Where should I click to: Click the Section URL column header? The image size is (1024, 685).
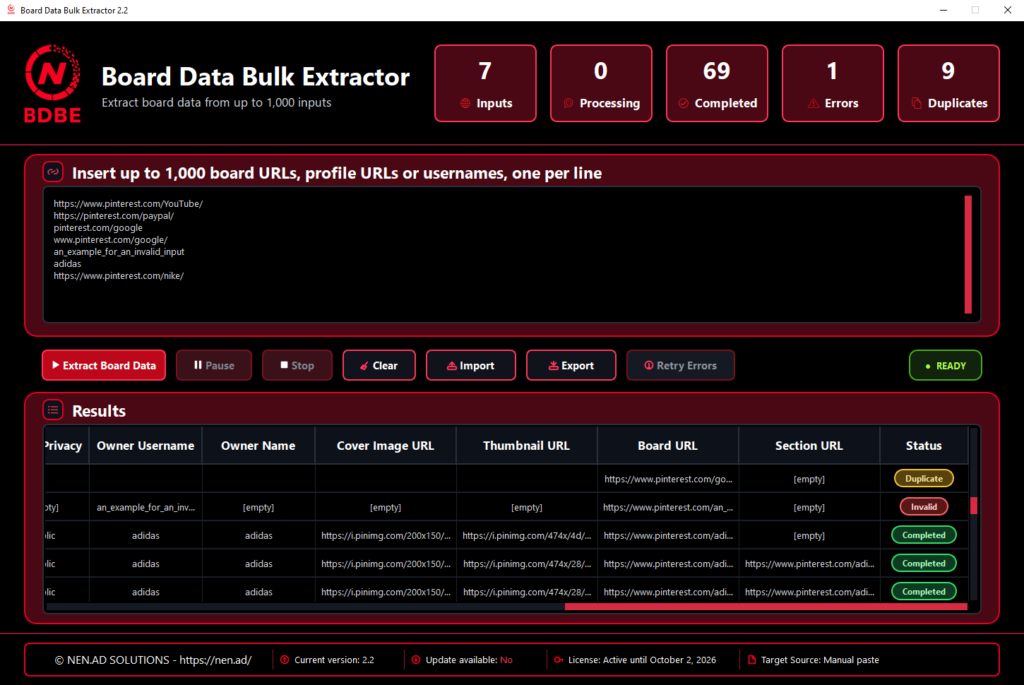pyautogui.click(x=809, y=445)
